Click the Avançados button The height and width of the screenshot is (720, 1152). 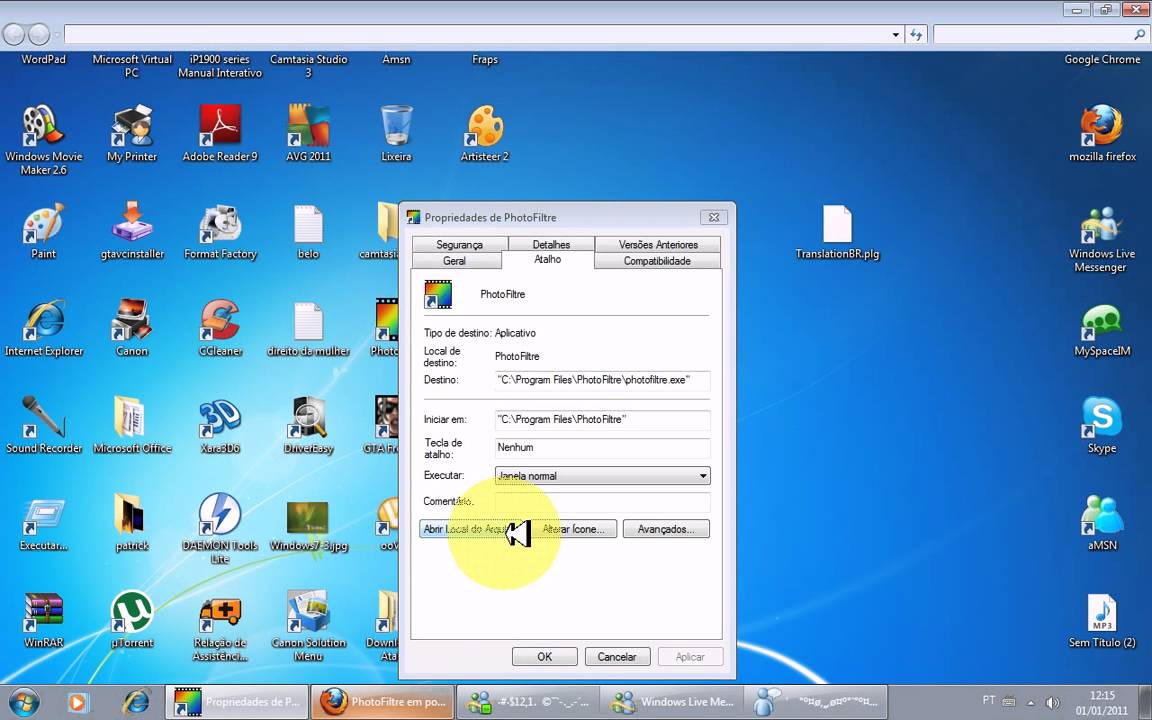point(665,529)
